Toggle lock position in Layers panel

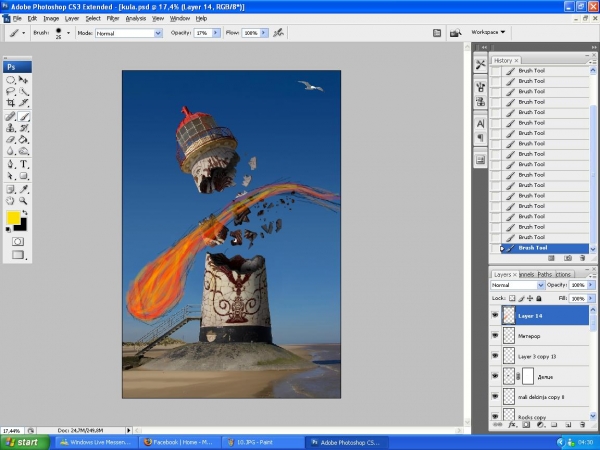click(530, 298)
